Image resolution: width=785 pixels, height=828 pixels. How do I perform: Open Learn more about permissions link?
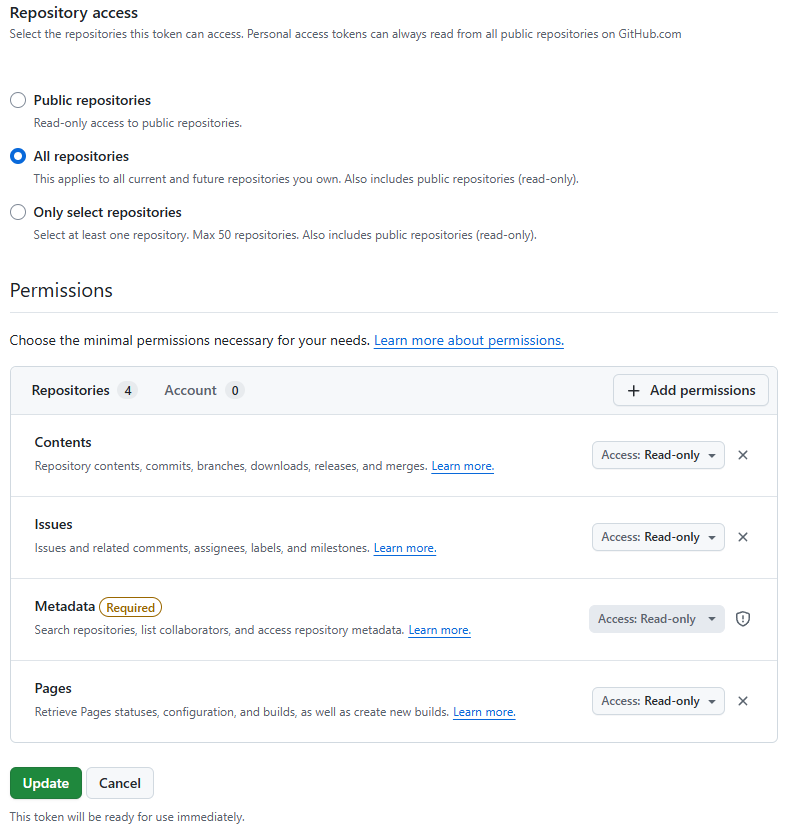point(468,341)
